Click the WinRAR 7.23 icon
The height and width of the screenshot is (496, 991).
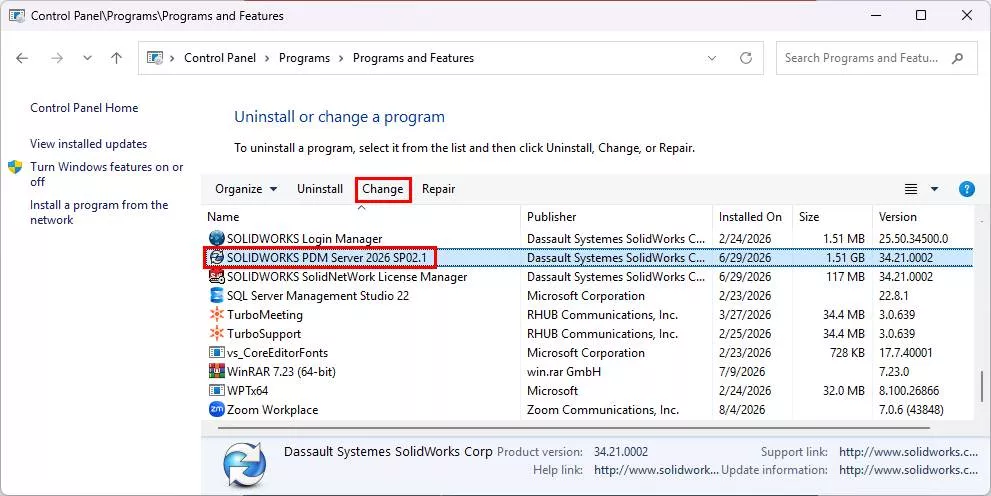click(216, 371)
